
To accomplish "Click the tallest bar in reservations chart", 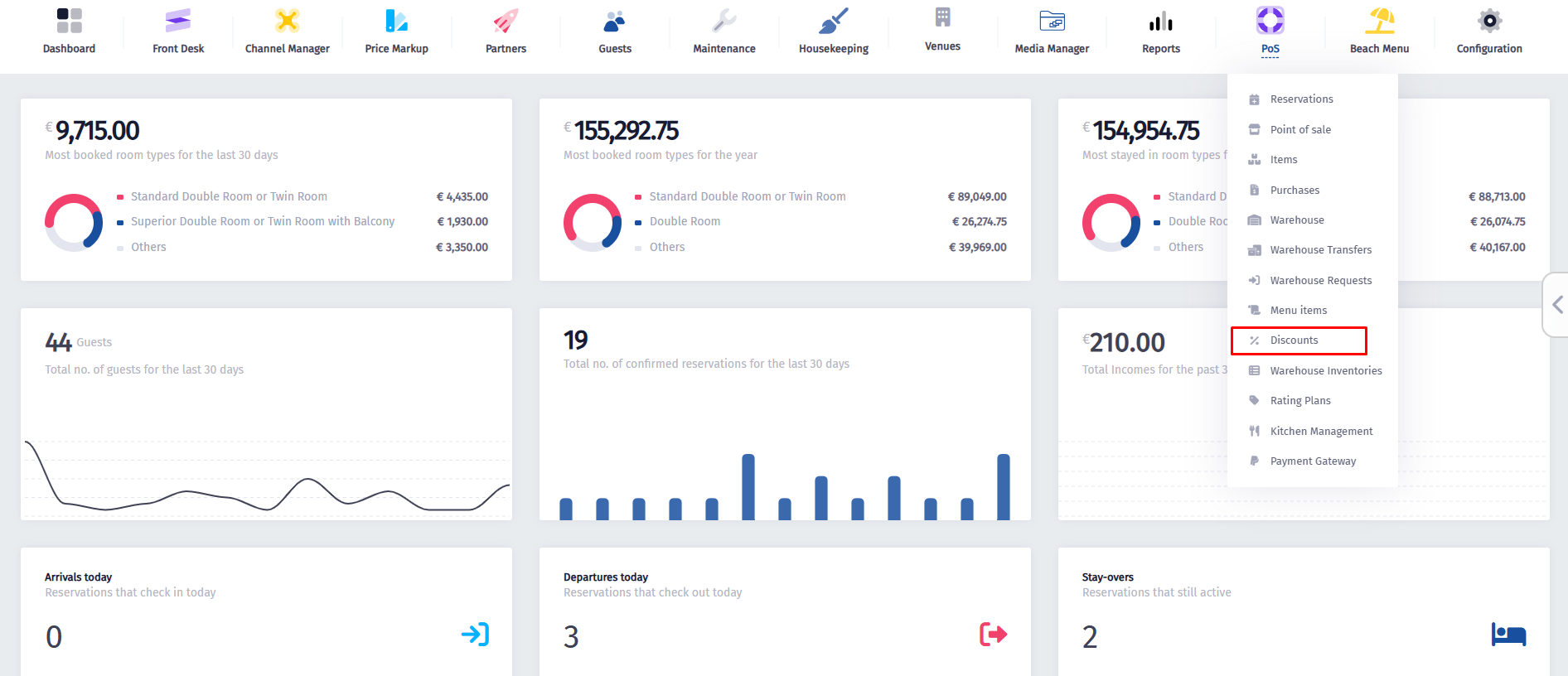I will 748,487.
